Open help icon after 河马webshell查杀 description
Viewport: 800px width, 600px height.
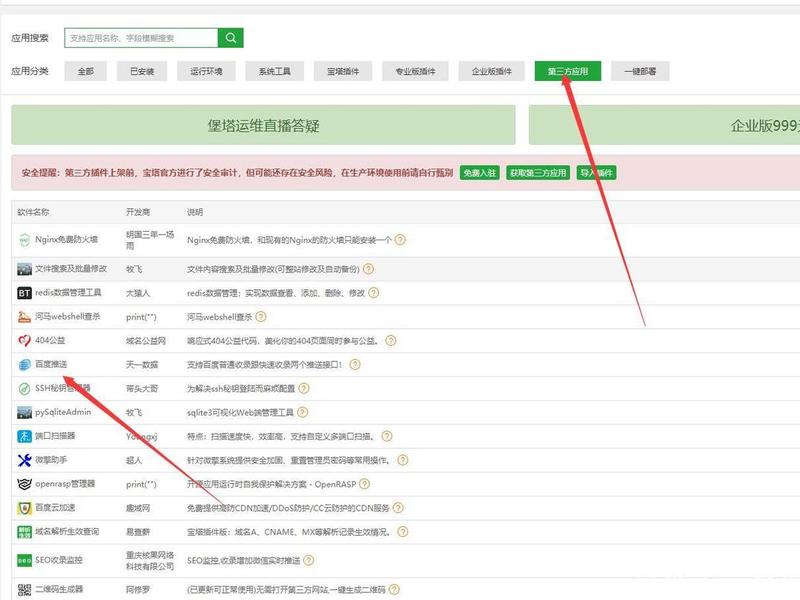261,317
